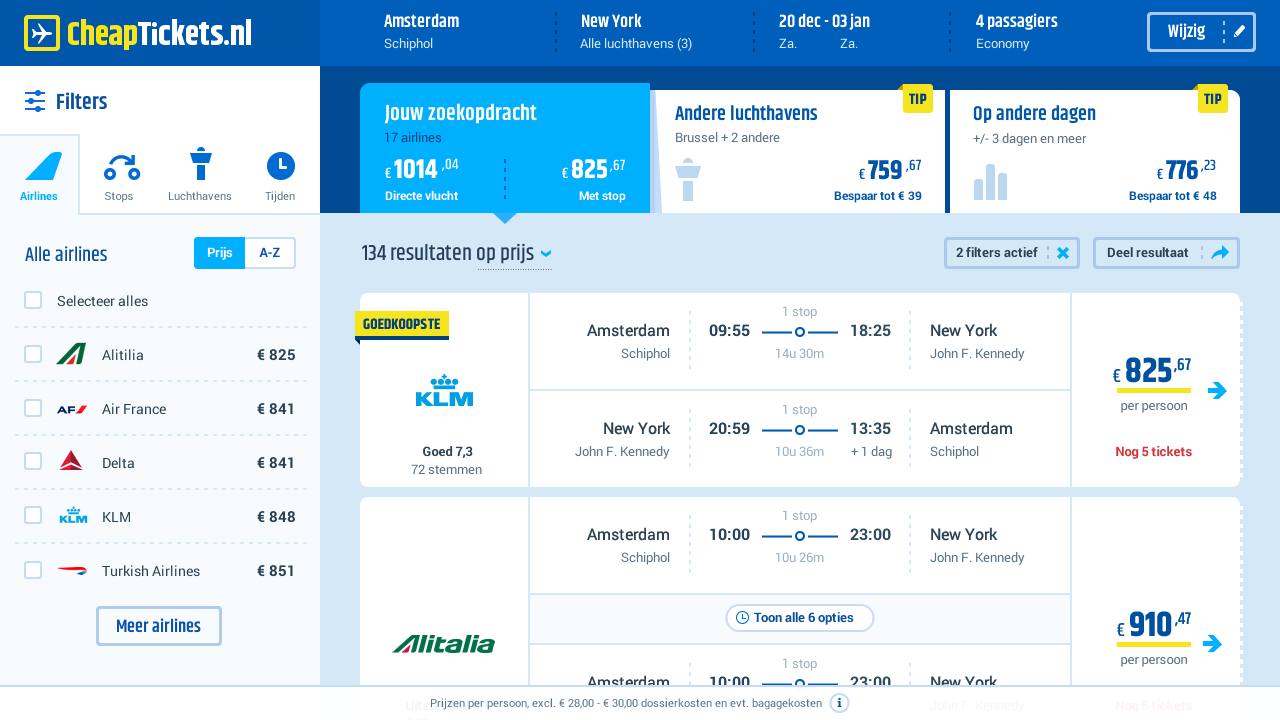Click the pencil icon beside Wijzig
The height and width of the screenshot is (720, 1280).
coord(1239,32)
